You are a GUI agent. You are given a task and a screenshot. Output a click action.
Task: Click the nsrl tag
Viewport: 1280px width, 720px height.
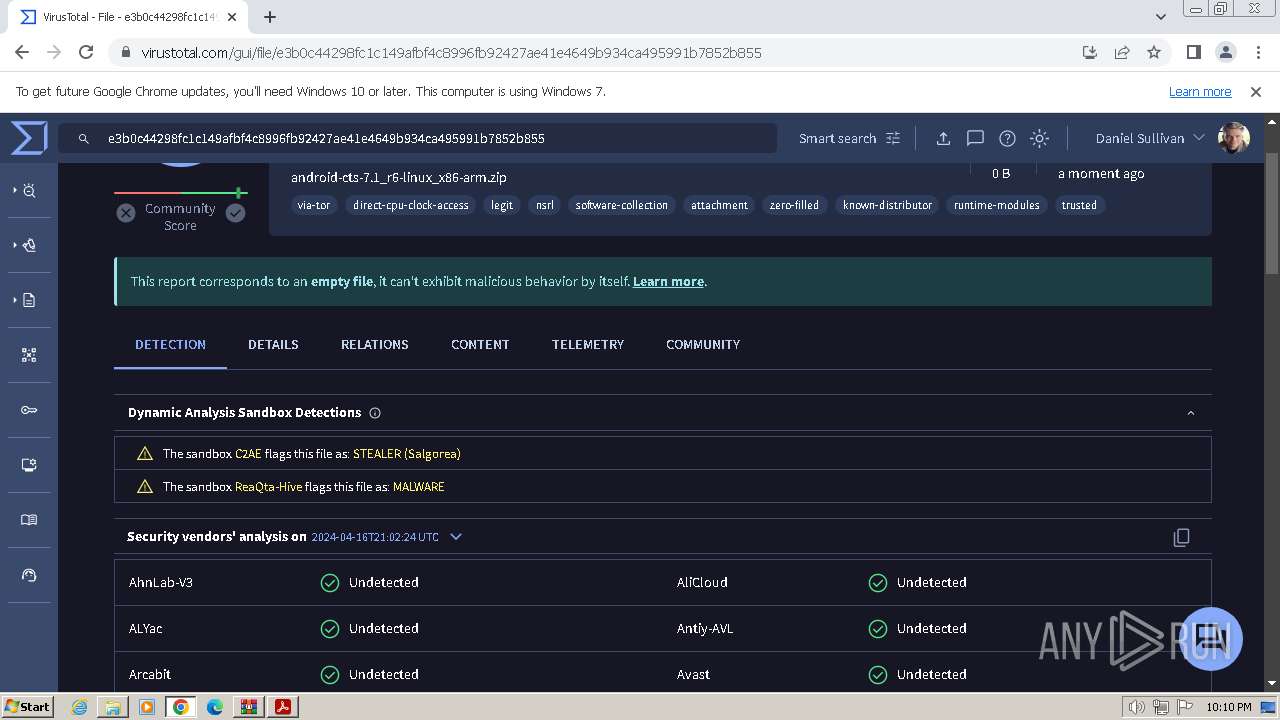click(545, 205)
